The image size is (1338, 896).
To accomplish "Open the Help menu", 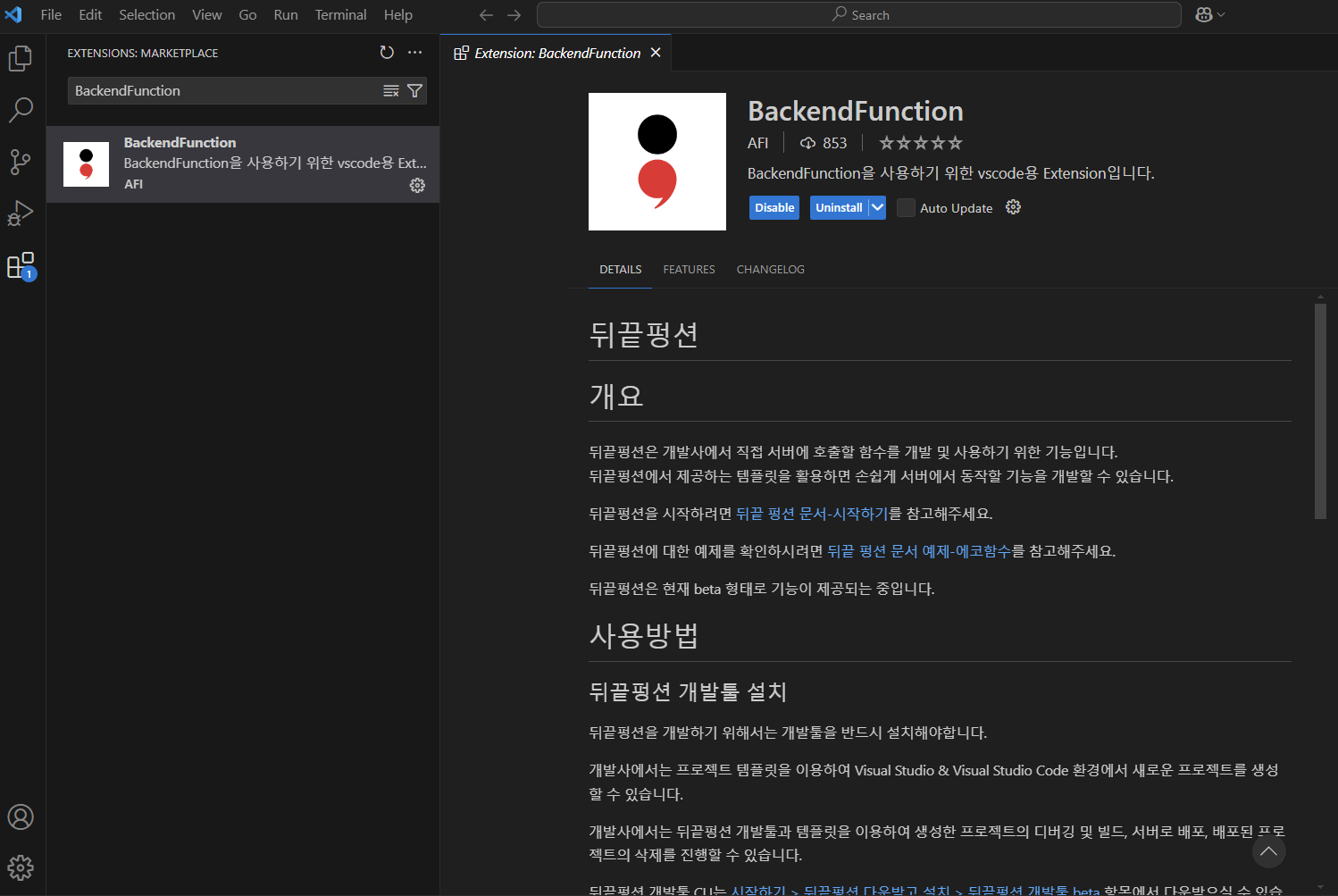I will 398,15.
